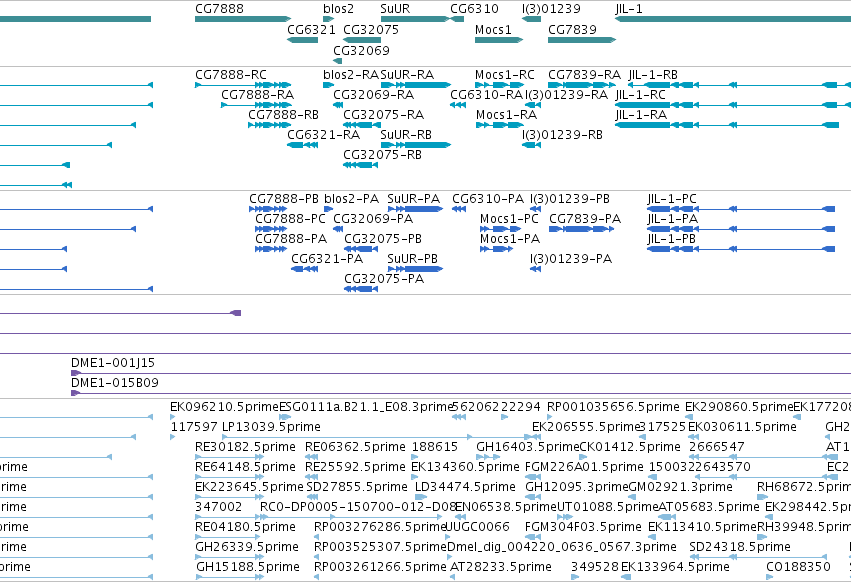The width and height of the screenshot is (851, 582).
Task: Click BAC clone label 'DME1-001J15'
Action: [x=113, y=363]
